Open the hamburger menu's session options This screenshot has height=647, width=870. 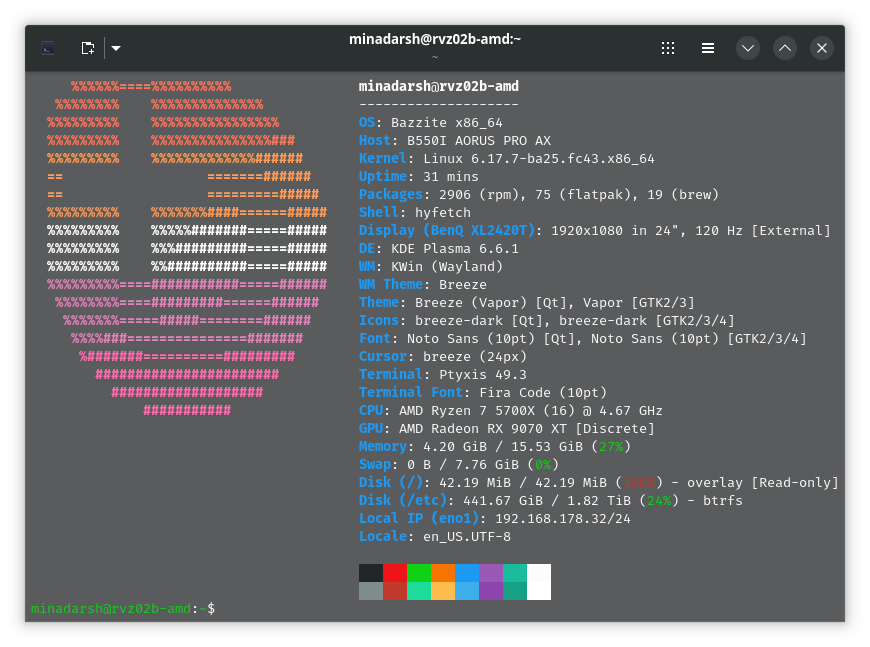point(708,48)
